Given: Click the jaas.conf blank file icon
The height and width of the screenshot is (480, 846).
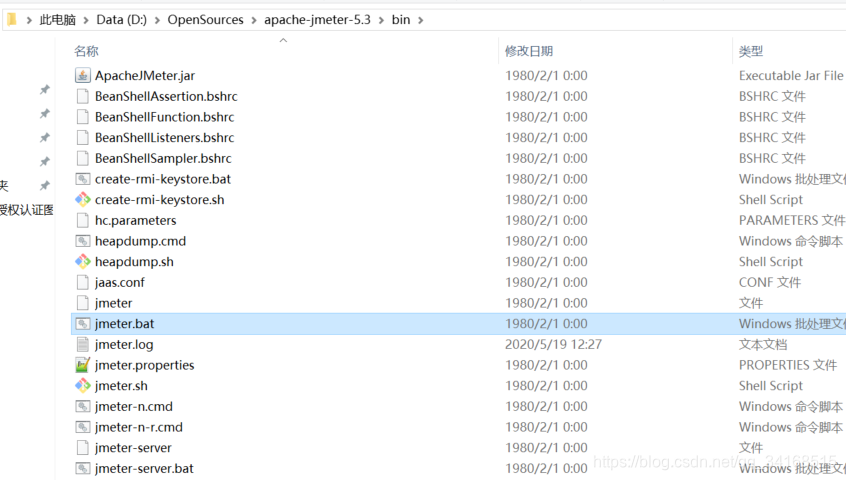Looking at the screenshot, I should pos(83,282).
